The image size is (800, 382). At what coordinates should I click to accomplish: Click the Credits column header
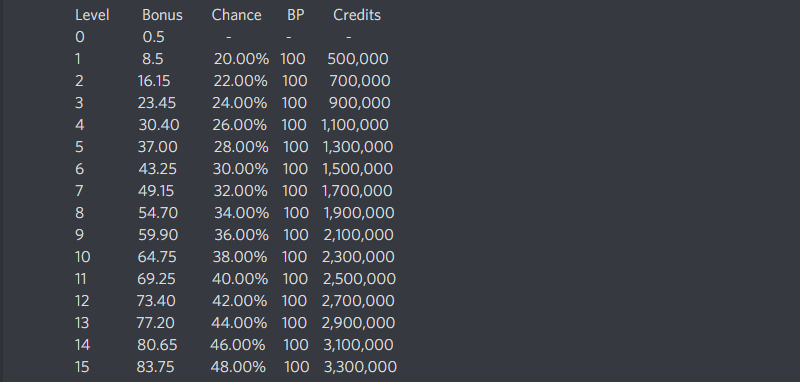pyautogui.click(x=357, y=15)
